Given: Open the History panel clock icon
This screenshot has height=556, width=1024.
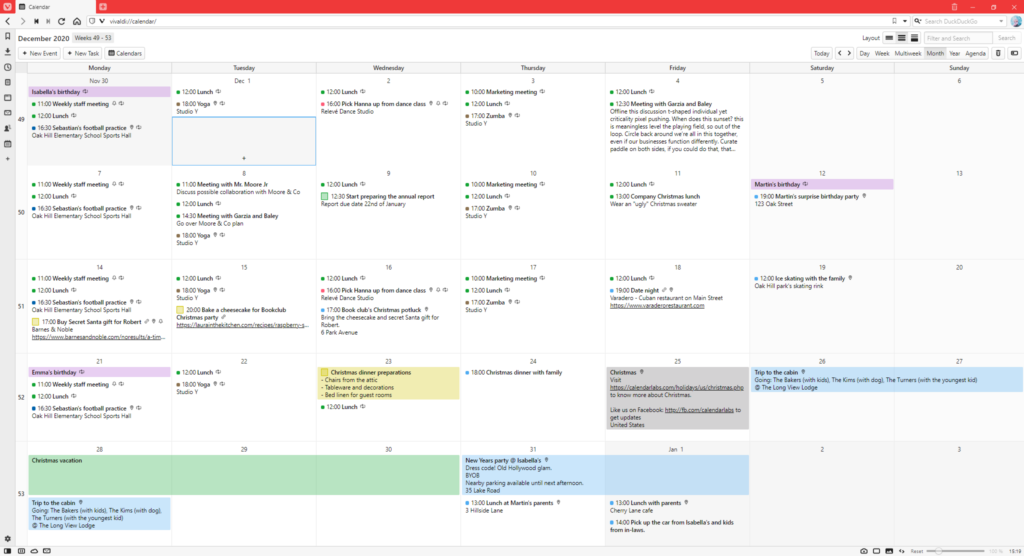Looking at the screenshot, I should pyautogui.click(x=7, y=67).
